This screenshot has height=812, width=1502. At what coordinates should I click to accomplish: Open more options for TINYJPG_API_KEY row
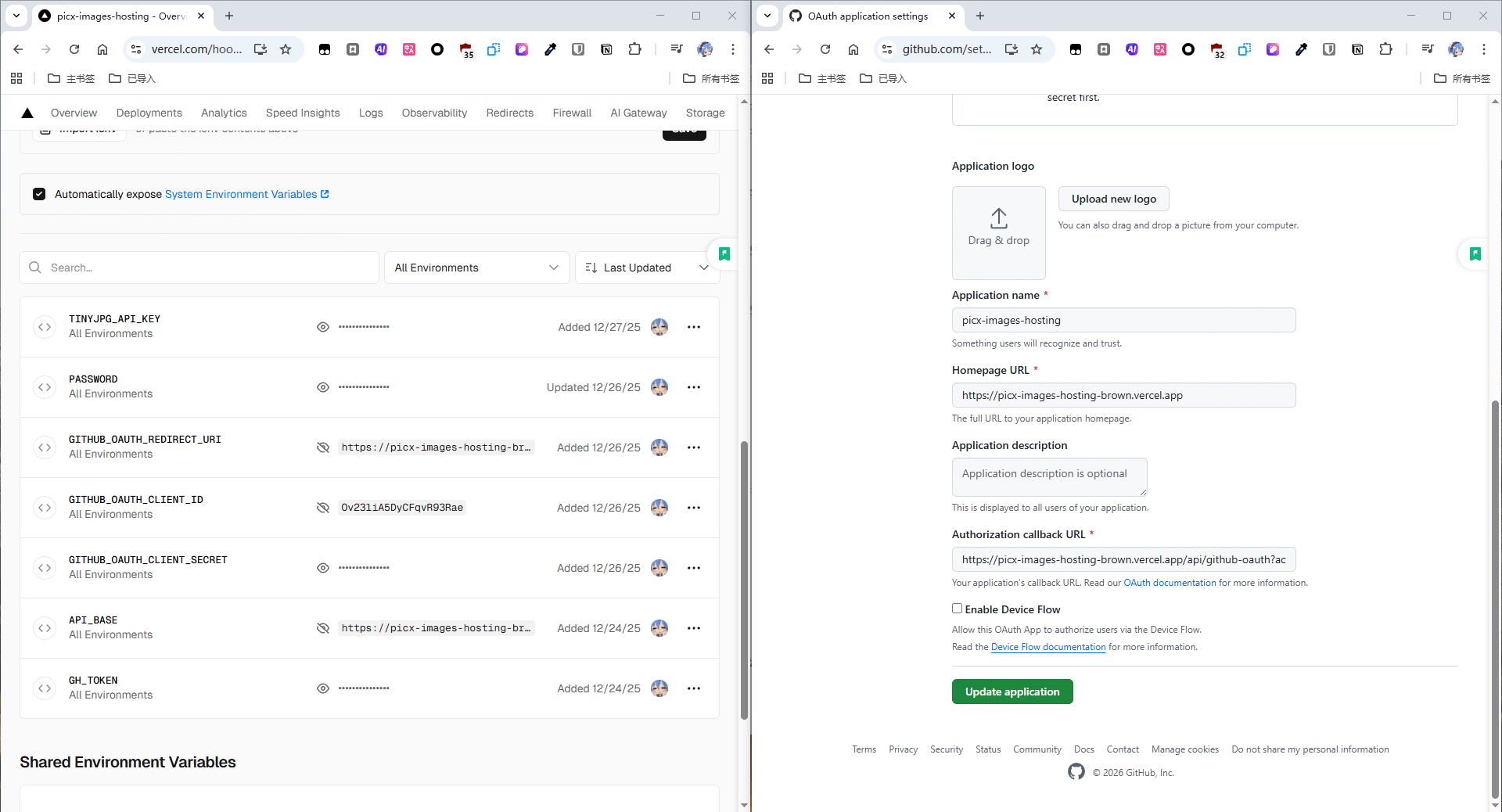point(694,327)
